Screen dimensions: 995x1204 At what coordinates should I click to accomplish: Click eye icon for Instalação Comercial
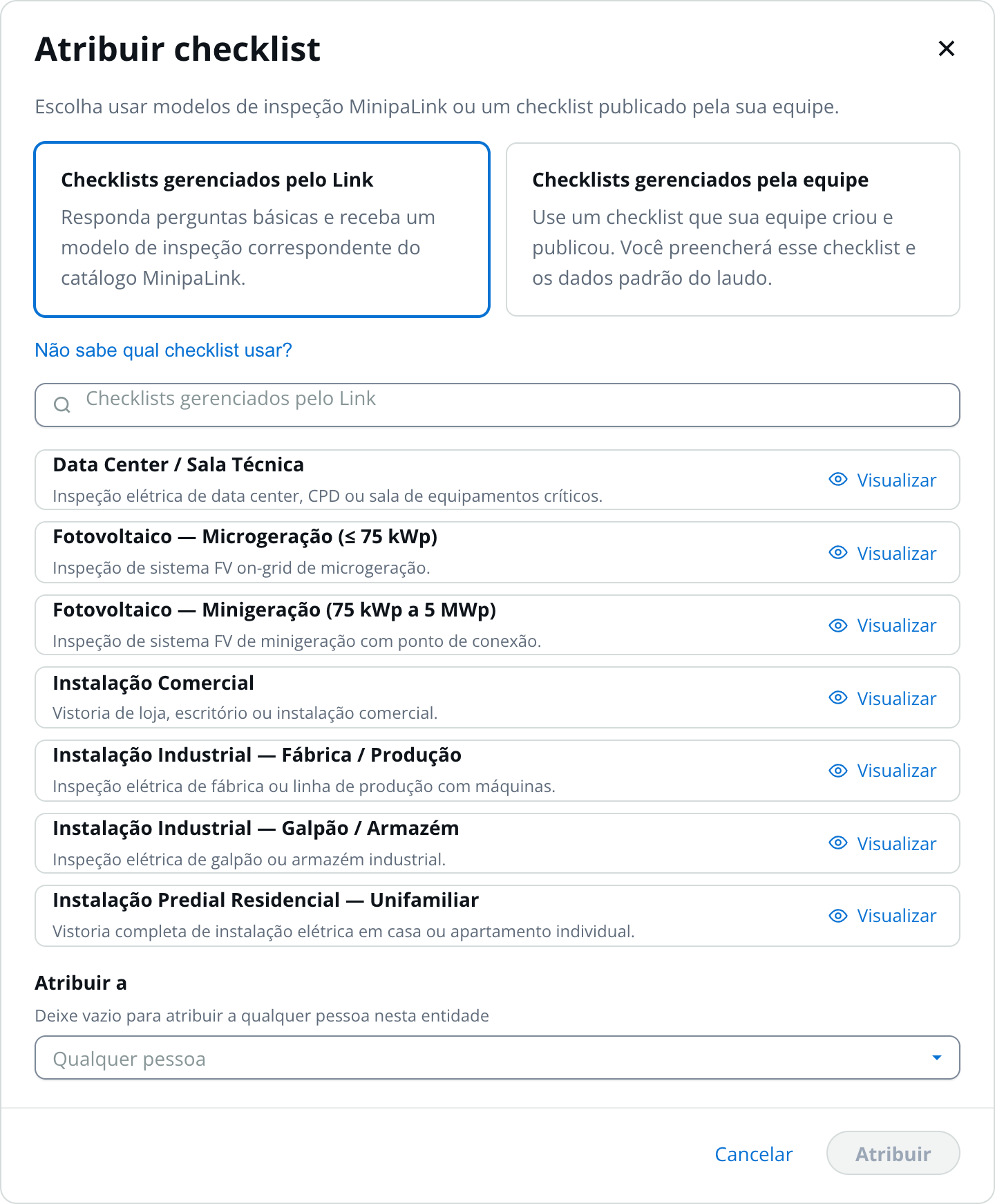837,697
